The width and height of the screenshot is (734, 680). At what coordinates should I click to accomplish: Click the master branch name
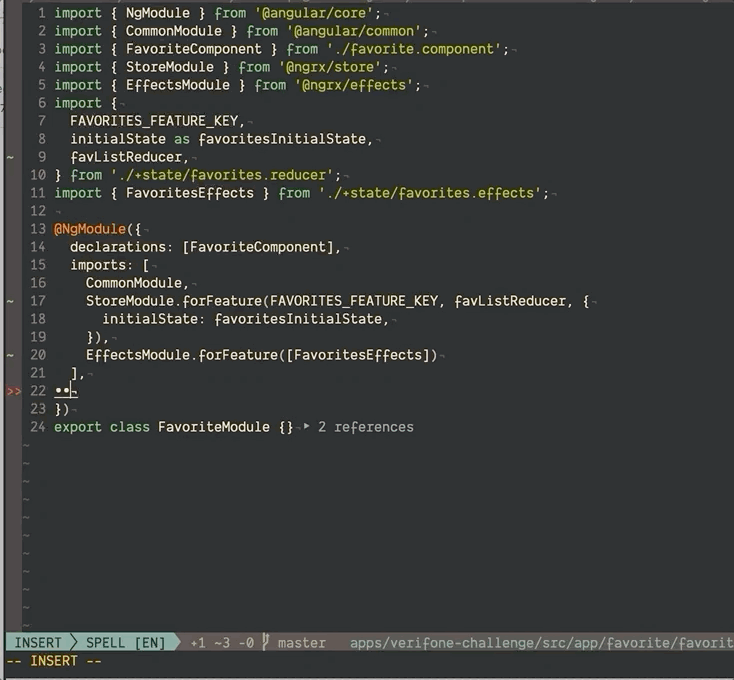coord(301,643)
